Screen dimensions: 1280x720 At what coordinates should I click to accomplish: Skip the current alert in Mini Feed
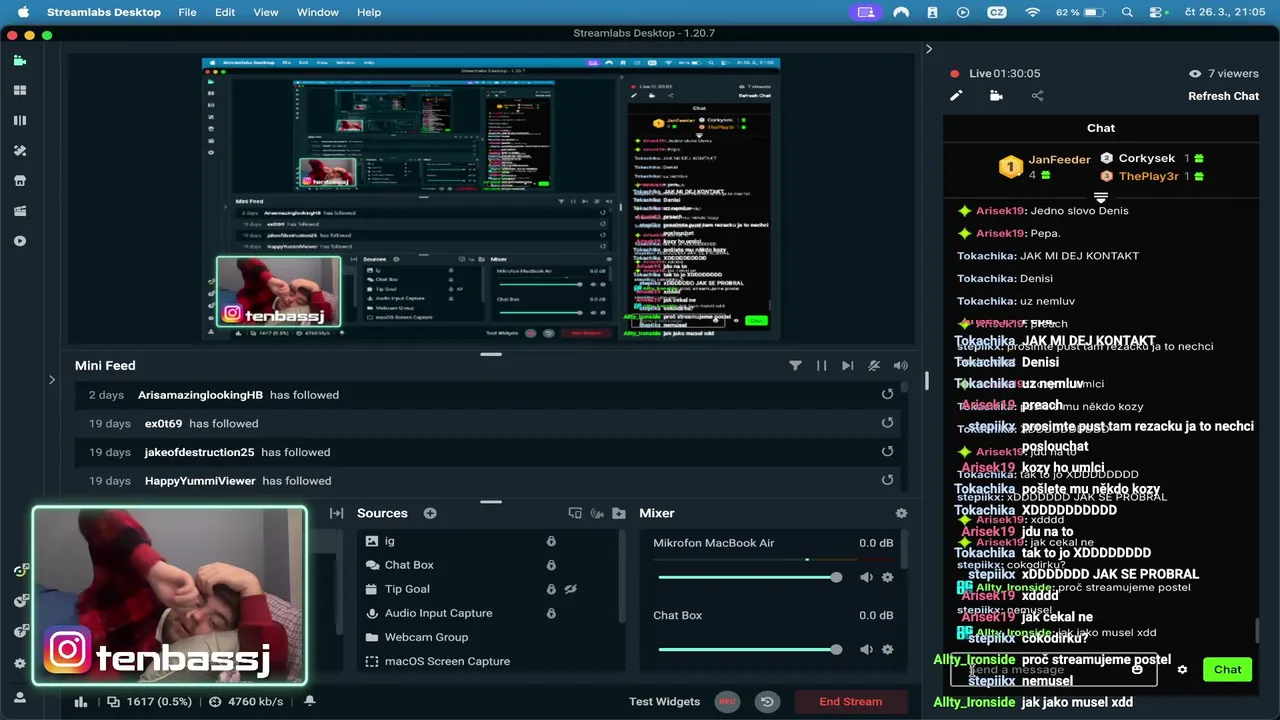pos(847,366)
